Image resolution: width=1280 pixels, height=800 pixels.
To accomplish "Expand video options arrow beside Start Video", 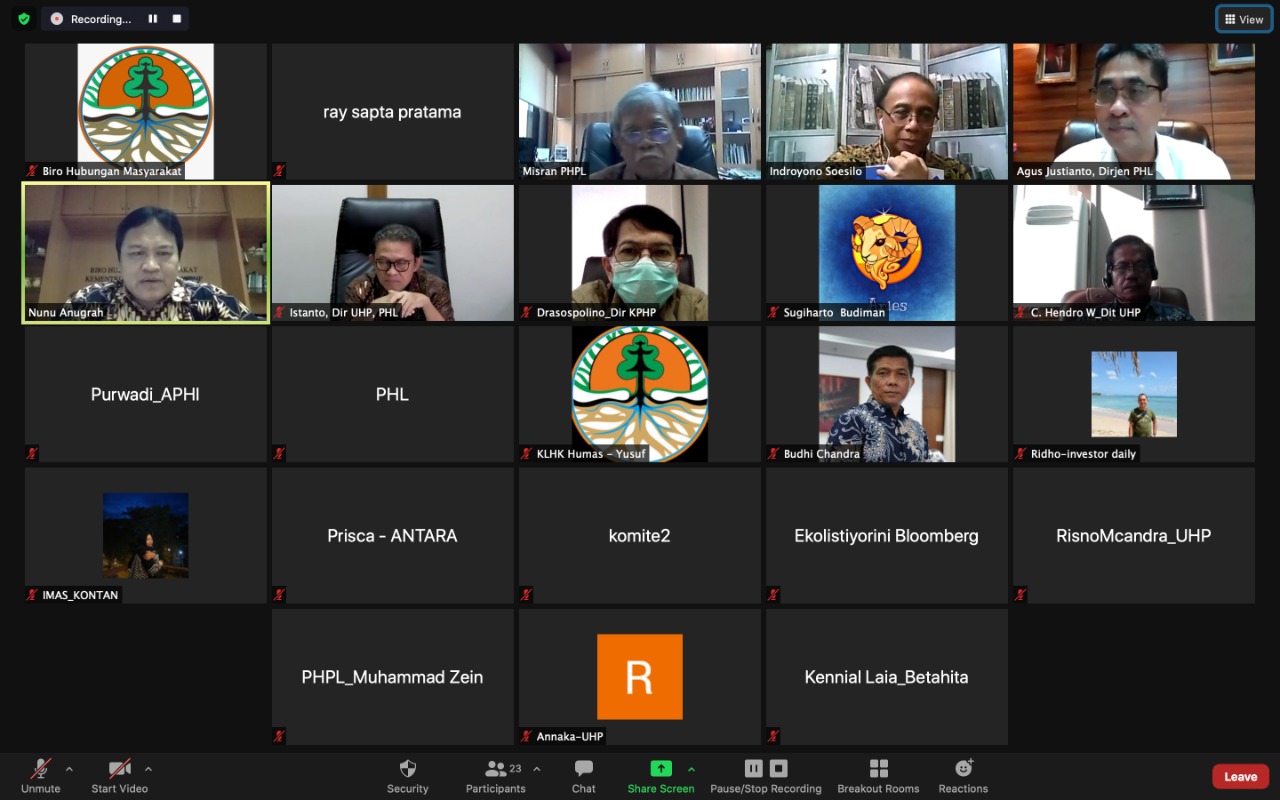I will tap(148, 769).
